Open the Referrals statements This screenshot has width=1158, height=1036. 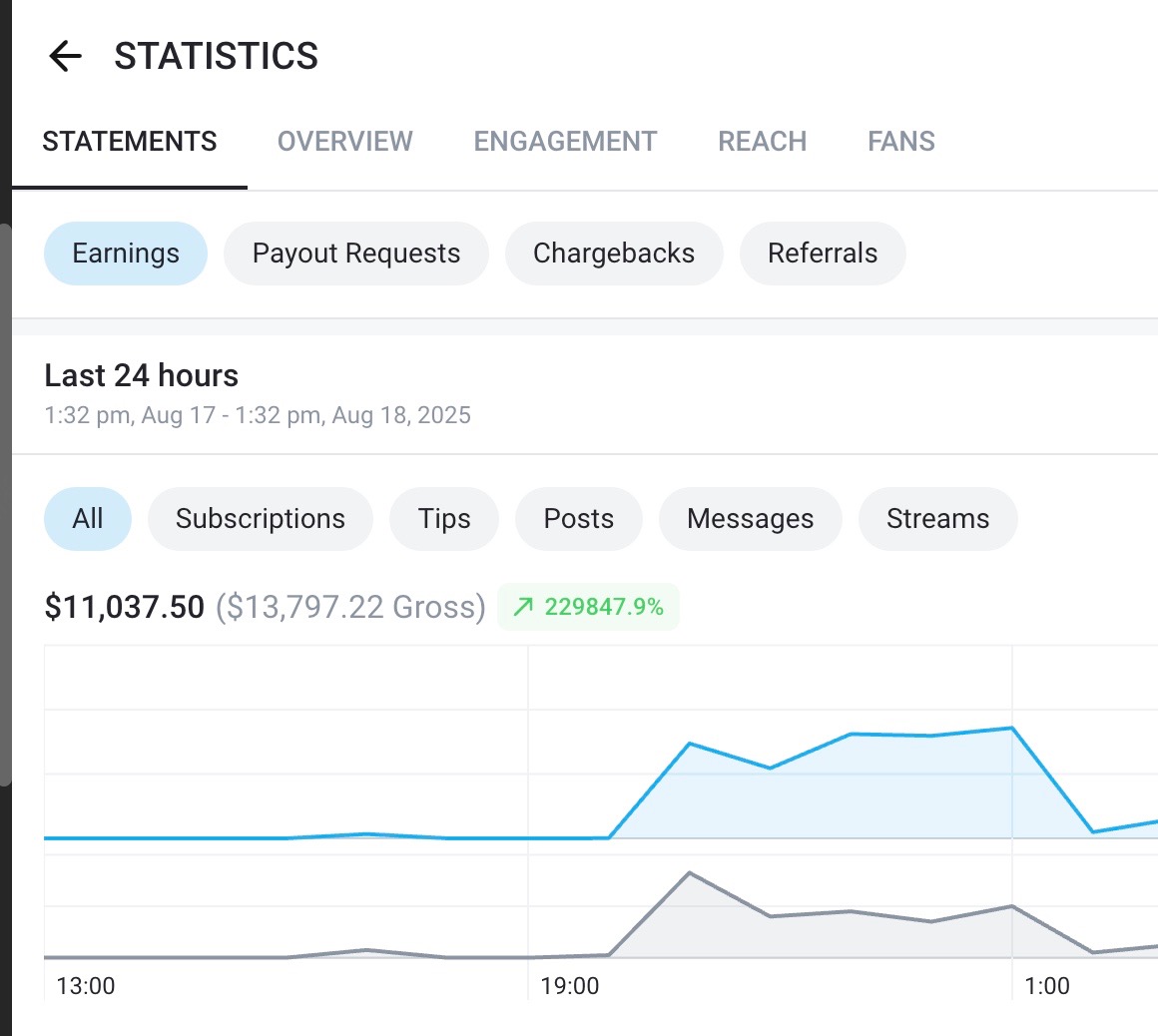[823, 254]
